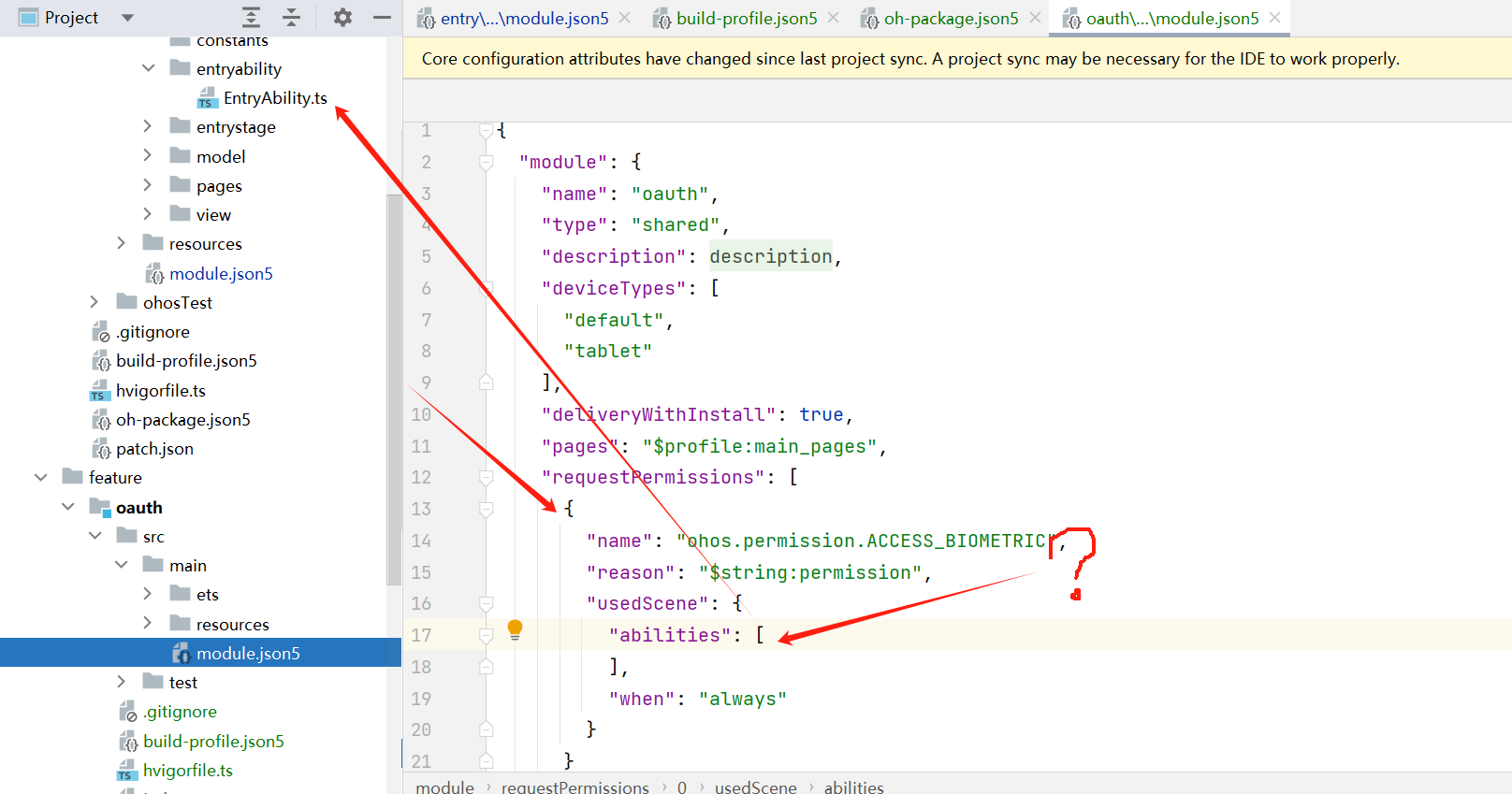The width and height of the screenshot is (1512, 794).
Task: Switch to entry module.json5 tab
Action: click(524, 18)
